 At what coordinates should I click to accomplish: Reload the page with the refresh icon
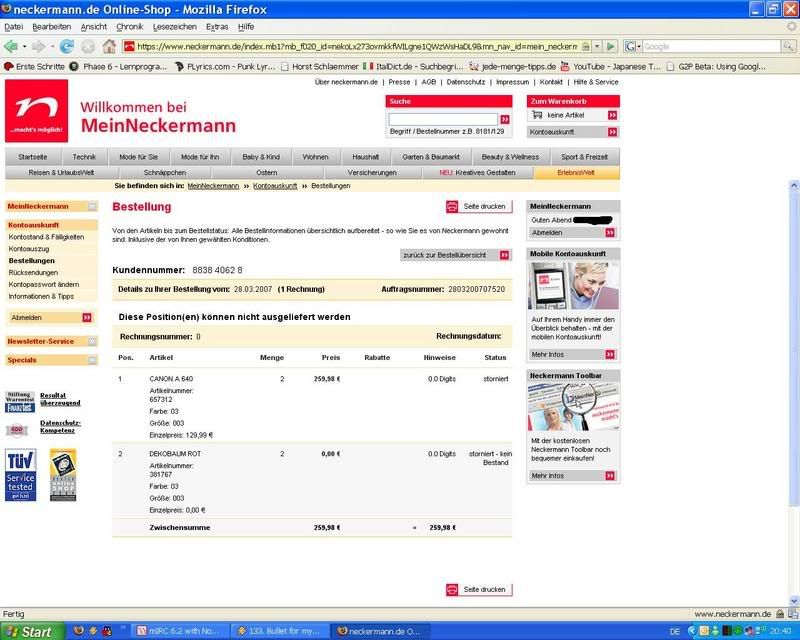tap(66, 46)
